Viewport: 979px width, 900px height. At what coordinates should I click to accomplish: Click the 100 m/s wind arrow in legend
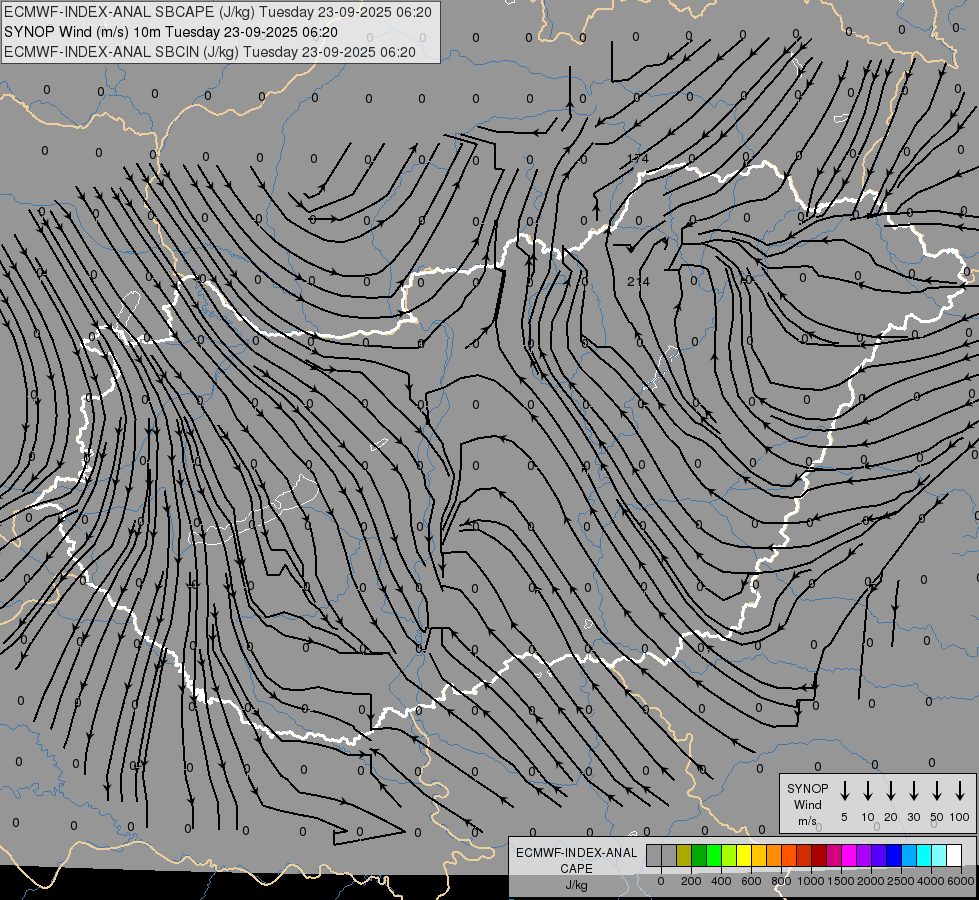point(960,790)
